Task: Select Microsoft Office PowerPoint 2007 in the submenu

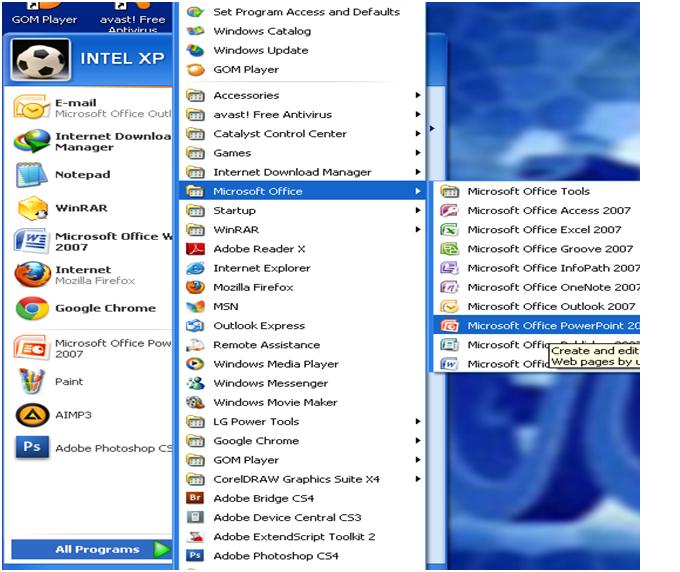Action: (x=537, y=326)
